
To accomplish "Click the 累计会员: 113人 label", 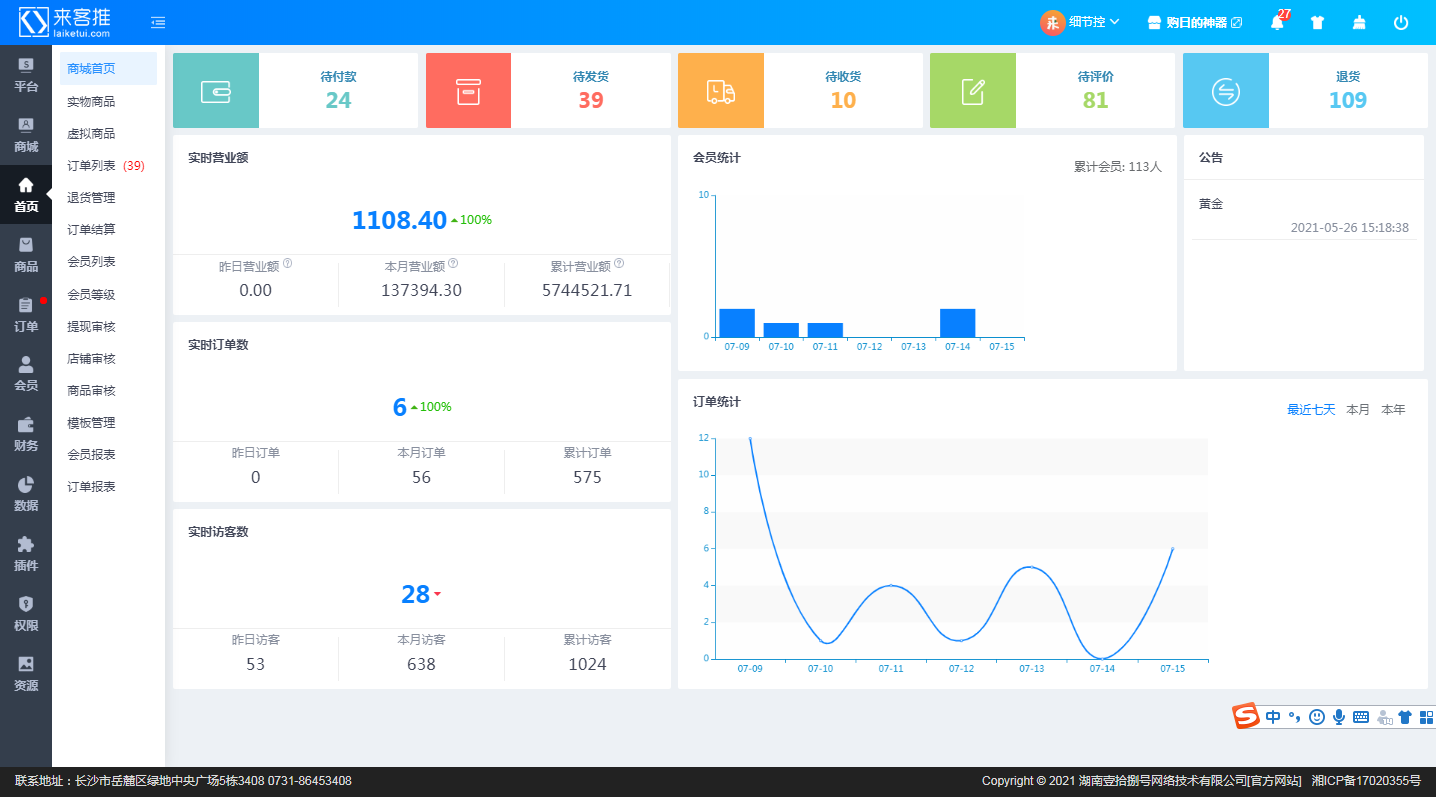I will pos(1118,167).
